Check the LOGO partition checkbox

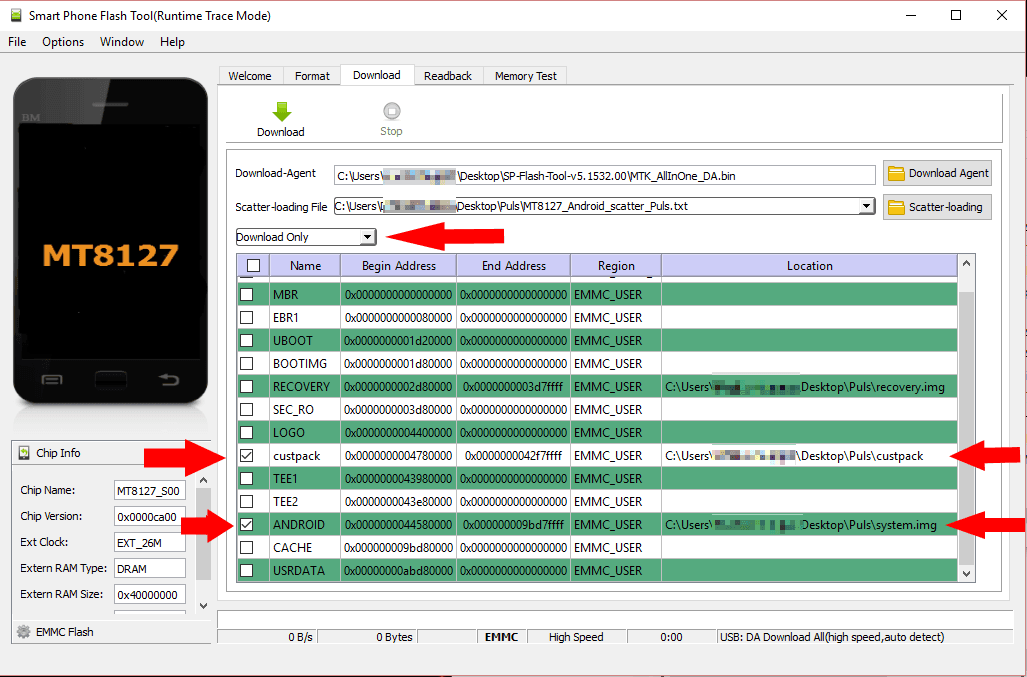[247, 432]
